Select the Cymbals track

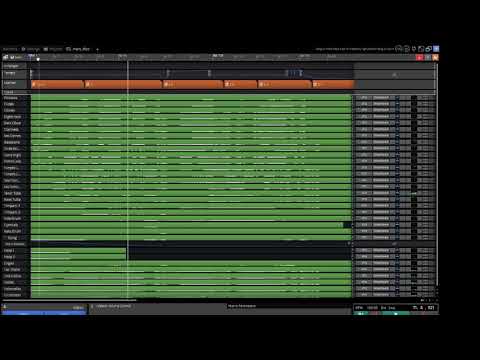click(16, 225)
